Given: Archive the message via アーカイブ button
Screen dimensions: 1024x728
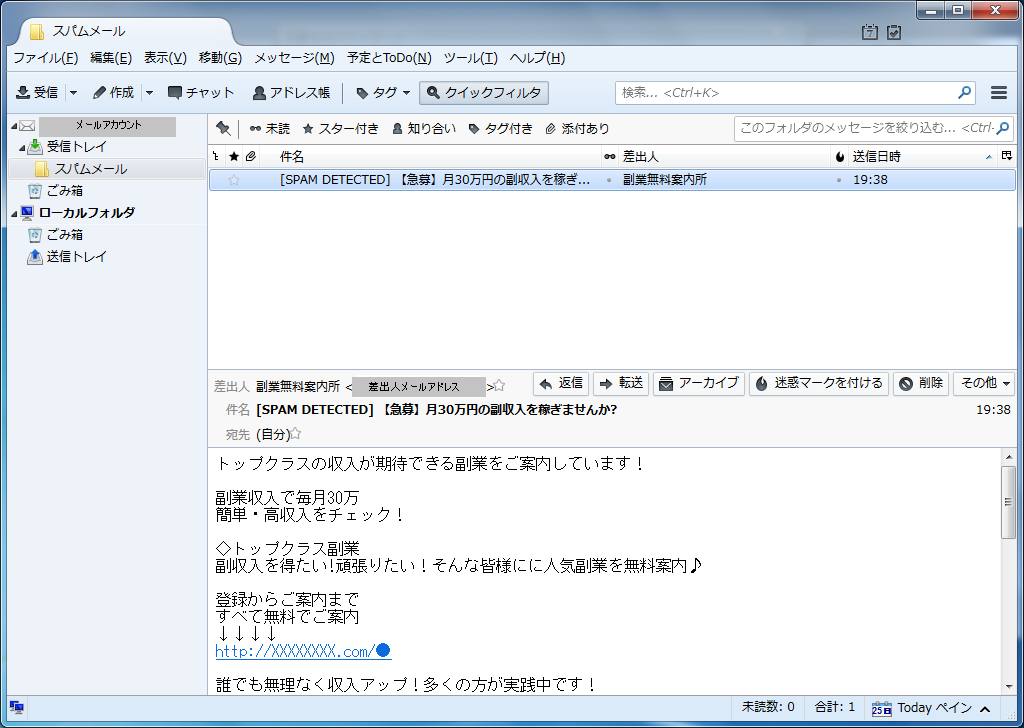Looking at the screenshot, I should [699, 384].
